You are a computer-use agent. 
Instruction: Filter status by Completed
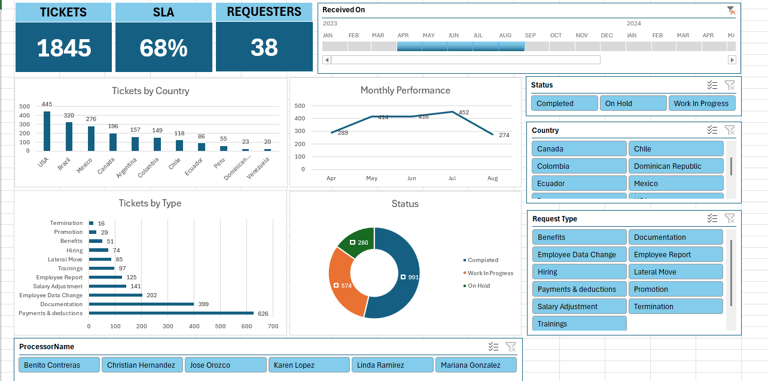pyautogui.click(x=564, y=103)
